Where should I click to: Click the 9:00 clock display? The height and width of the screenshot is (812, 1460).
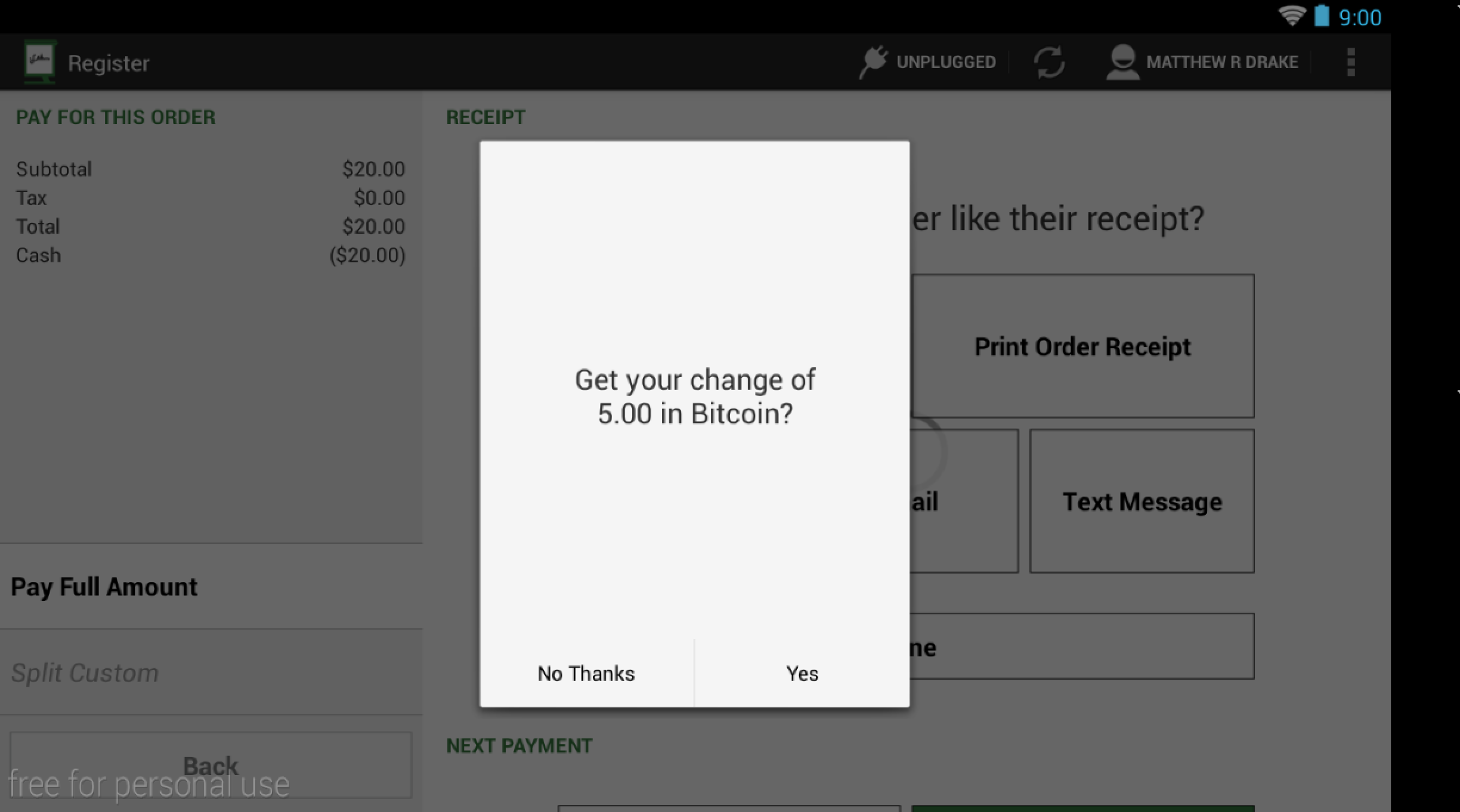[x=1360, y=17]
